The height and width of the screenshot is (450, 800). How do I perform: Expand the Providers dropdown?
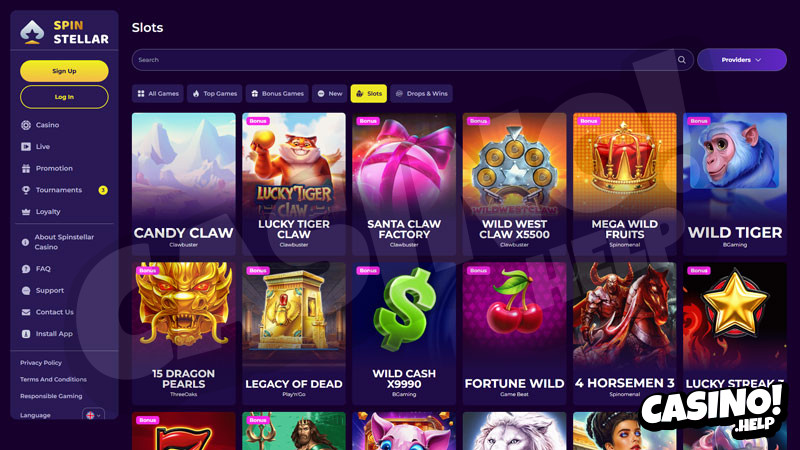[741, 60]
